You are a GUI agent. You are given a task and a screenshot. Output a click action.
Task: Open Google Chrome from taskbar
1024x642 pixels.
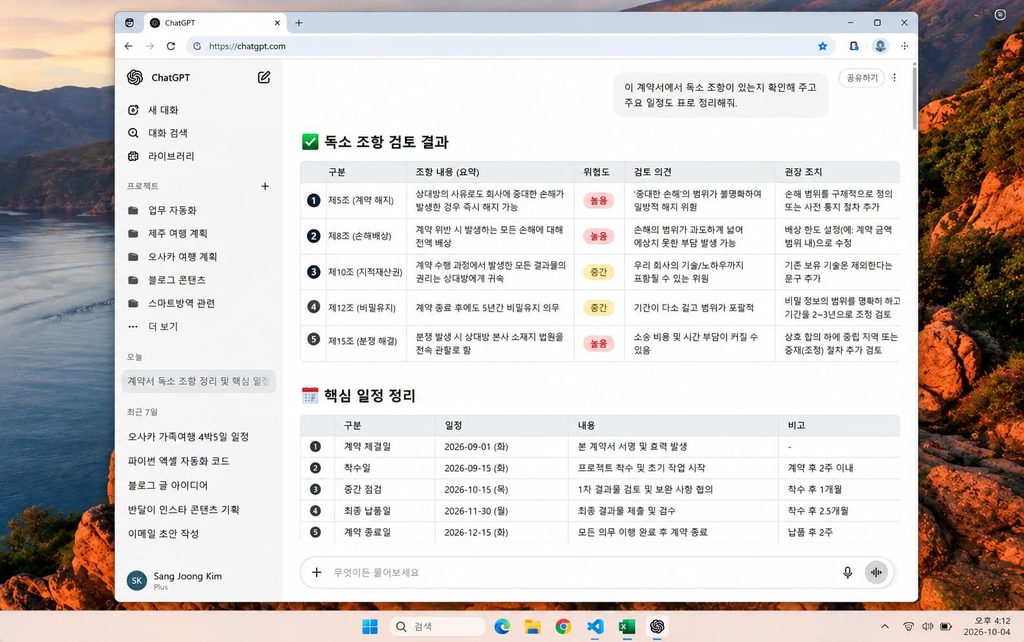coord(563,626)
